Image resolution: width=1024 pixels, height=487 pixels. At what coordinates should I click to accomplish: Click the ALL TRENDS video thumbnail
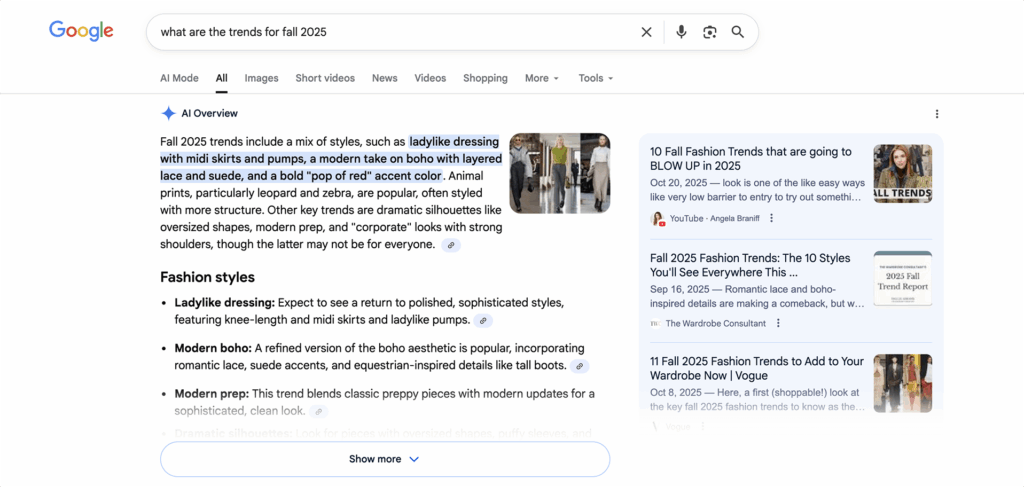[x=903, y=174]
